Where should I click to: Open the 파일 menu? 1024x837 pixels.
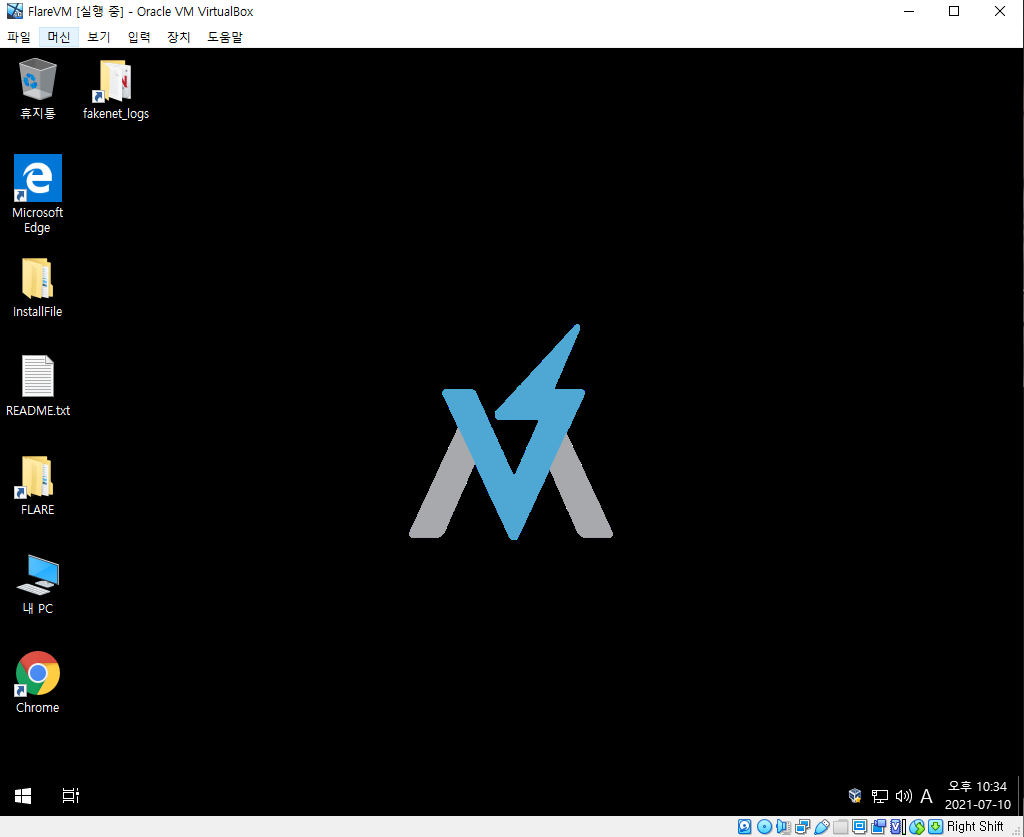pyautogui.click(x=18, y=37)
